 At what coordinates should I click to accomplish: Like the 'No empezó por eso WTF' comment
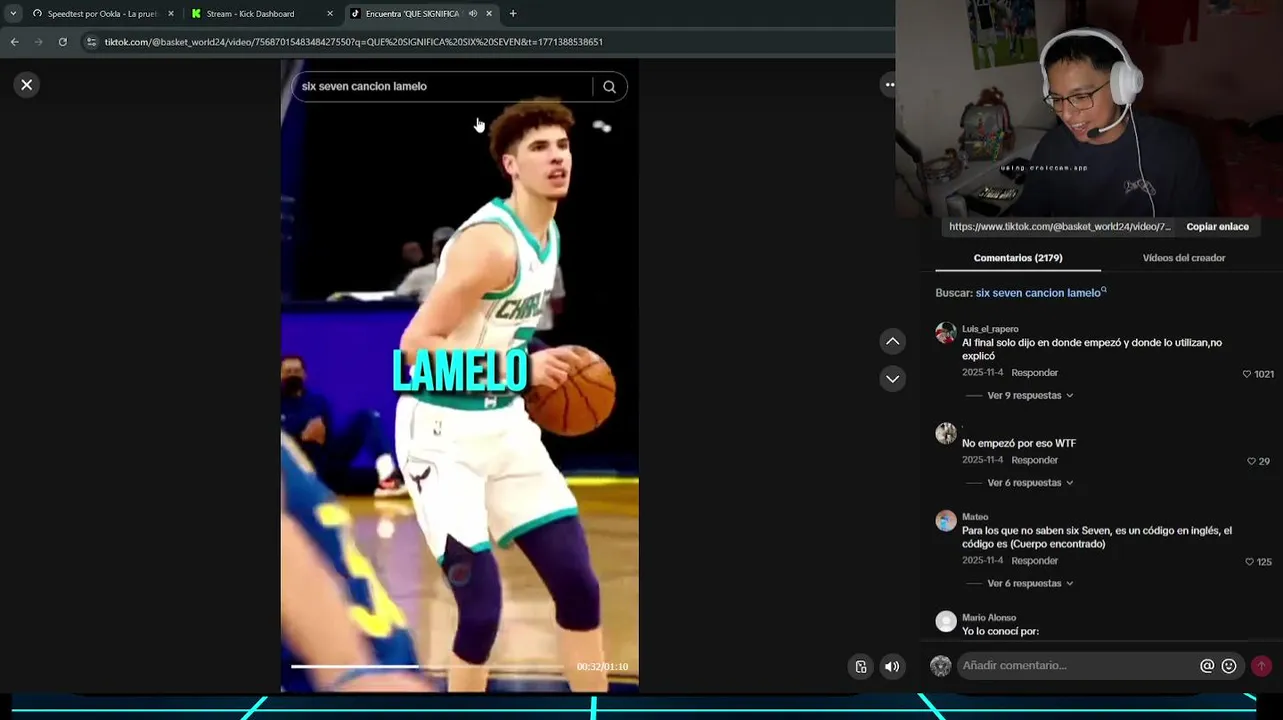click(1251, 461)
